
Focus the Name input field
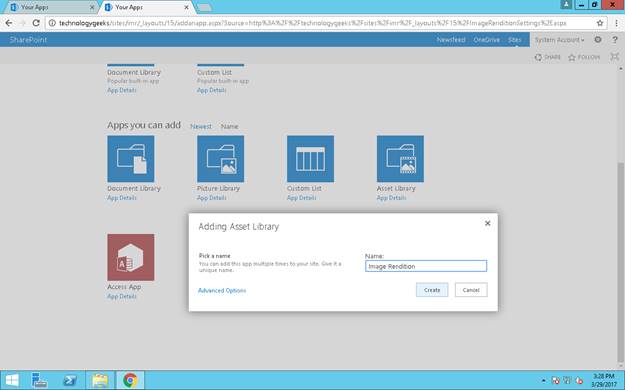(426, 266)
